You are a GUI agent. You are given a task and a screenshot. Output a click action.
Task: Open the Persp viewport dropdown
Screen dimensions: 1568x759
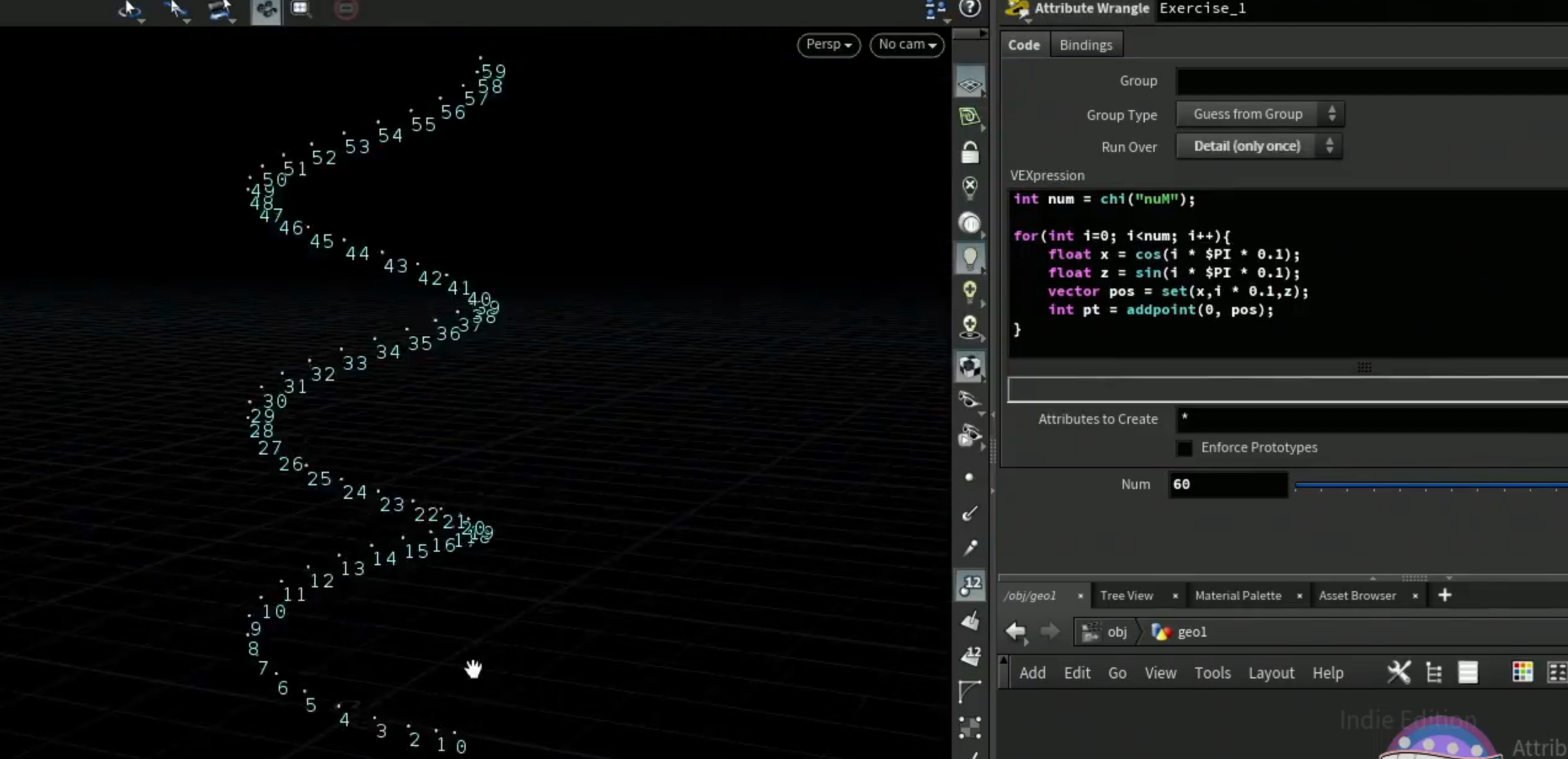tap(829, 45)
